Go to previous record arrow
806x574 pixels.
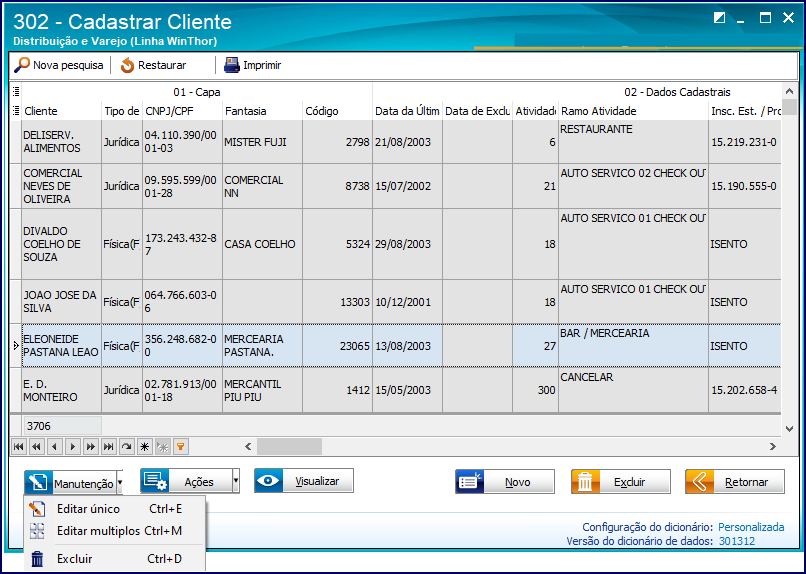[x=54, y=447]
